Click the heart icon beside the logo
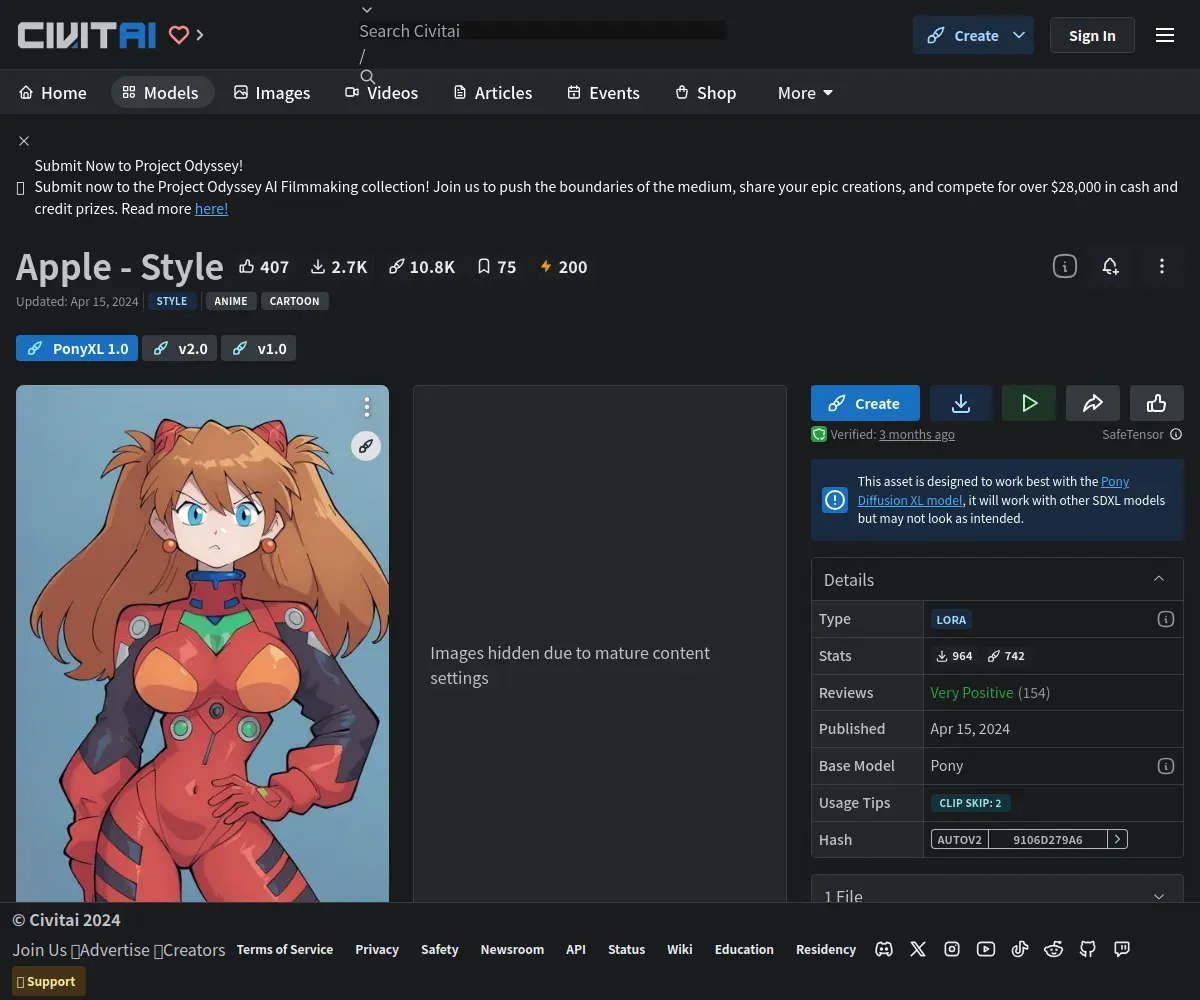The image size is (1200, 1000). (179, 35)
